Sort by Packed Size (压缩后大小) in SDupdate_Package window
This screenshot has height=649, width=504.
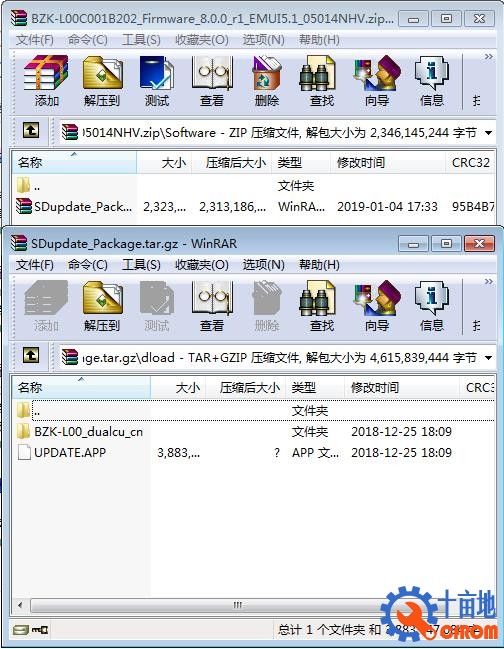coord(246,388)
